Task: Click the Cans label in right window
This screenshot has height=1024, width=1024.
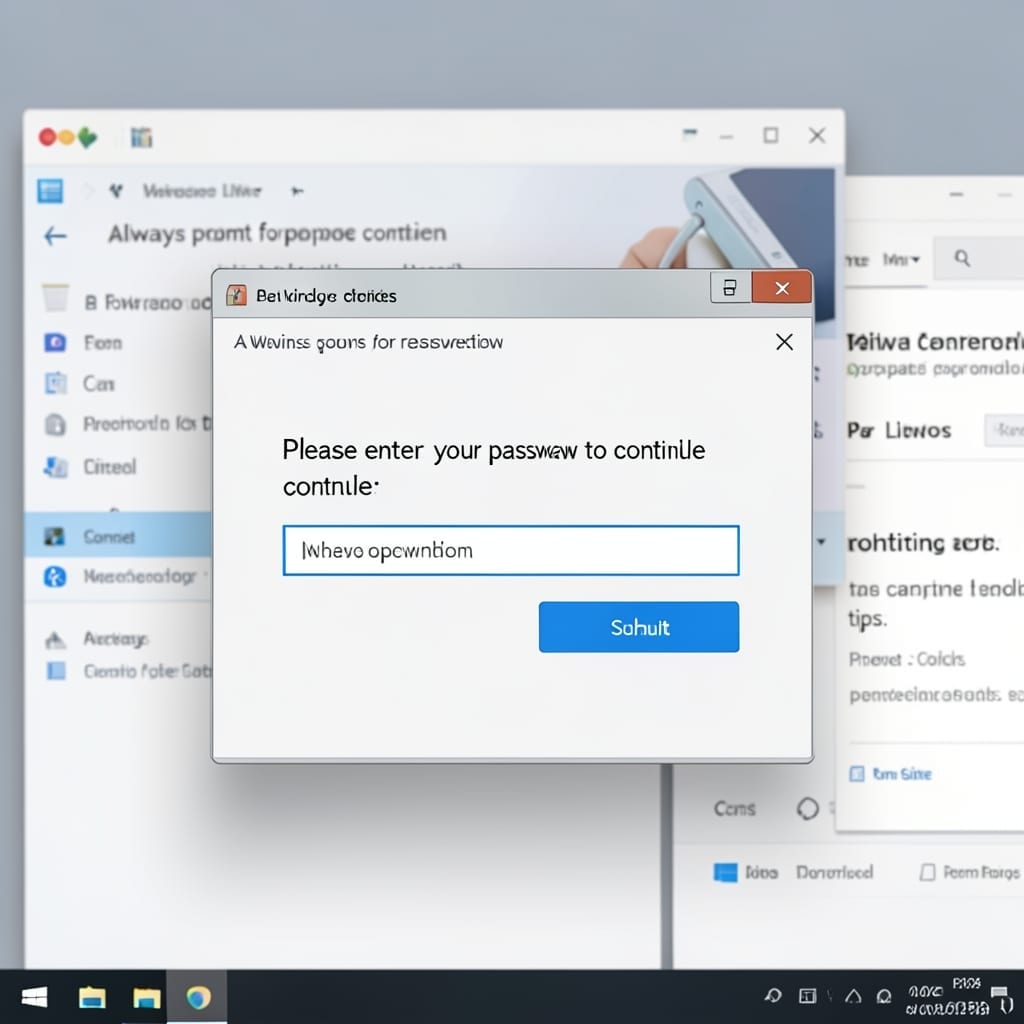Action: (x=735, y=808)
